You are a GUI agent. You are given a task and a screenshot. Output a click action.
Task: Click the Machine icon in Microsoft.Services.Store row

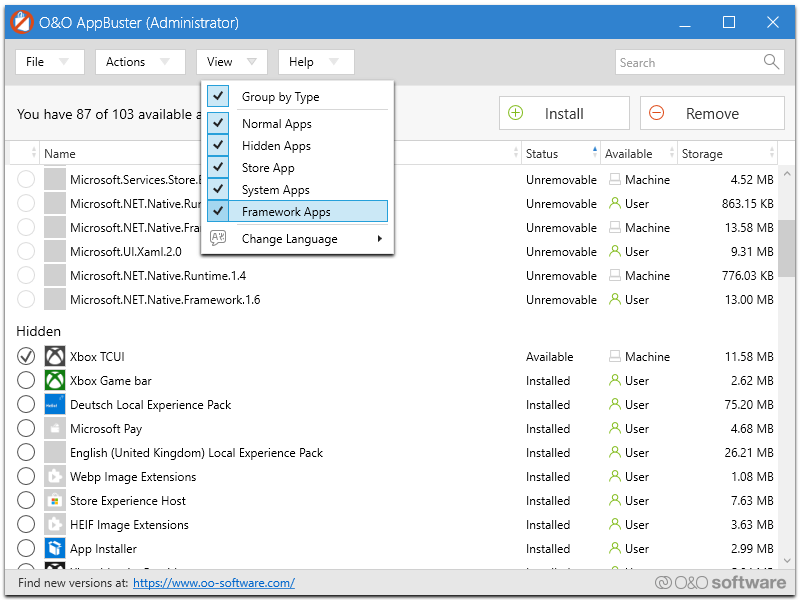click(x=615, y=179)
